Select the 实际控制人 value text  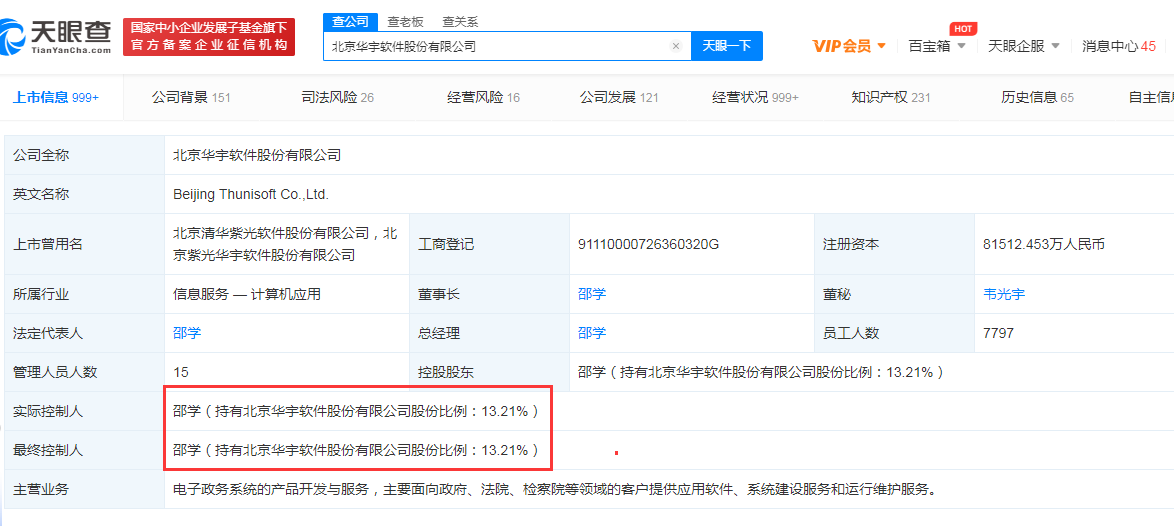coord(356,411)
